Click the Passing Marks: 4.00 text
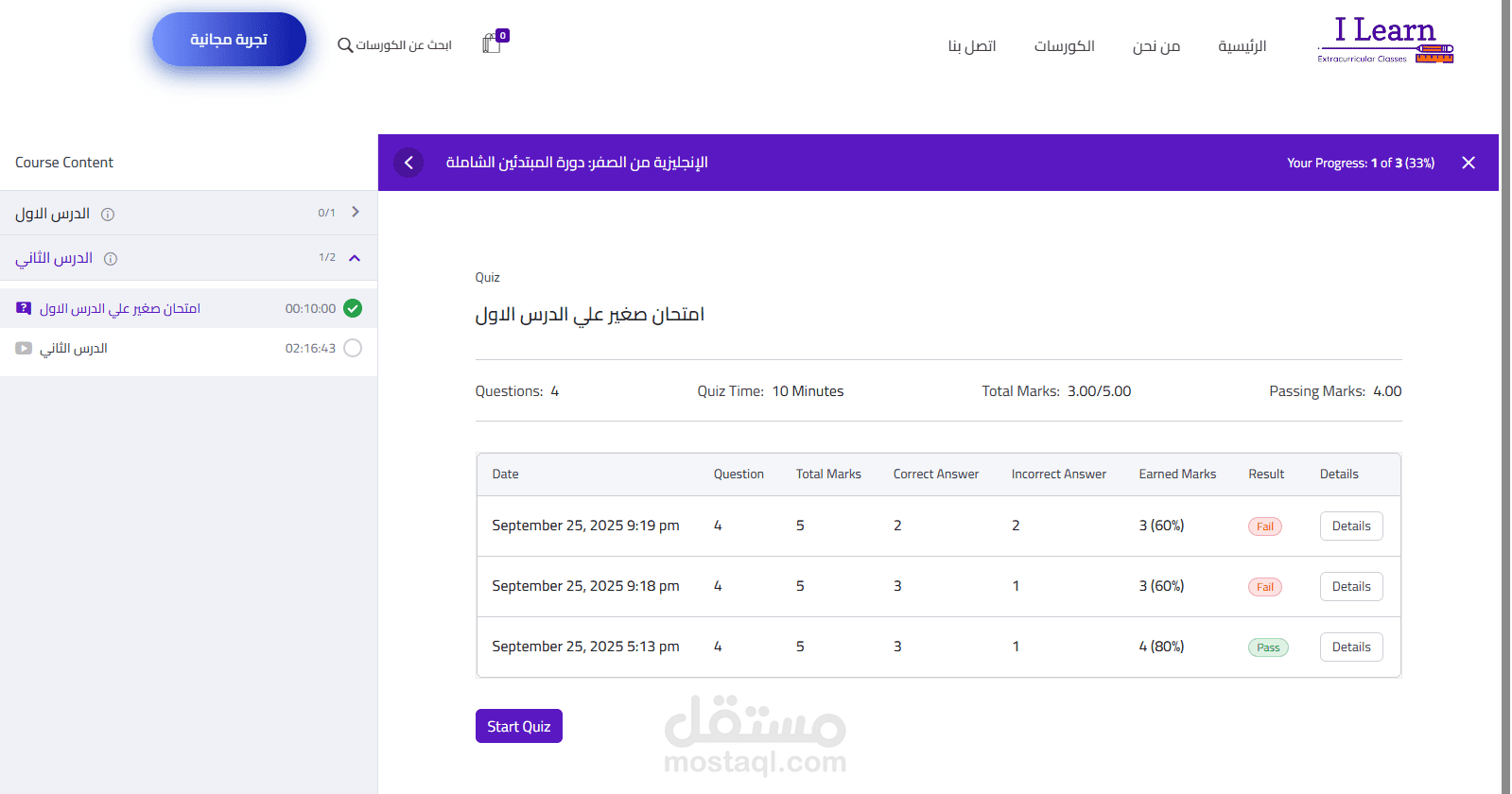Viewport: 1512px width, 794px height. [1335, 391]
